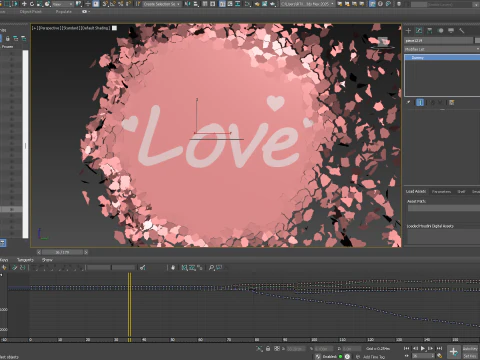Switch to the Create command panel tab
The width and height of the screenshot is (480, 360).
(408, 31)
